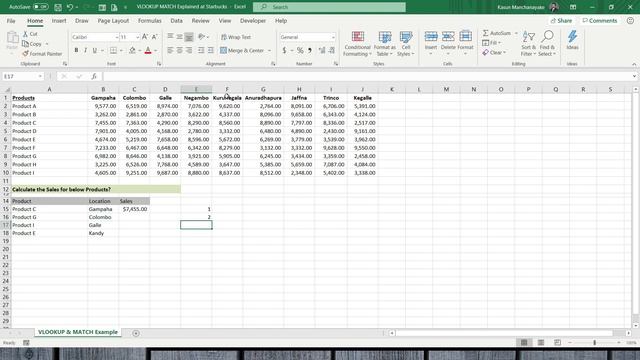This screenshot has height=360, width=640.
Task: Switch to the Page Layout tab
Action: [x=113, y=21]
